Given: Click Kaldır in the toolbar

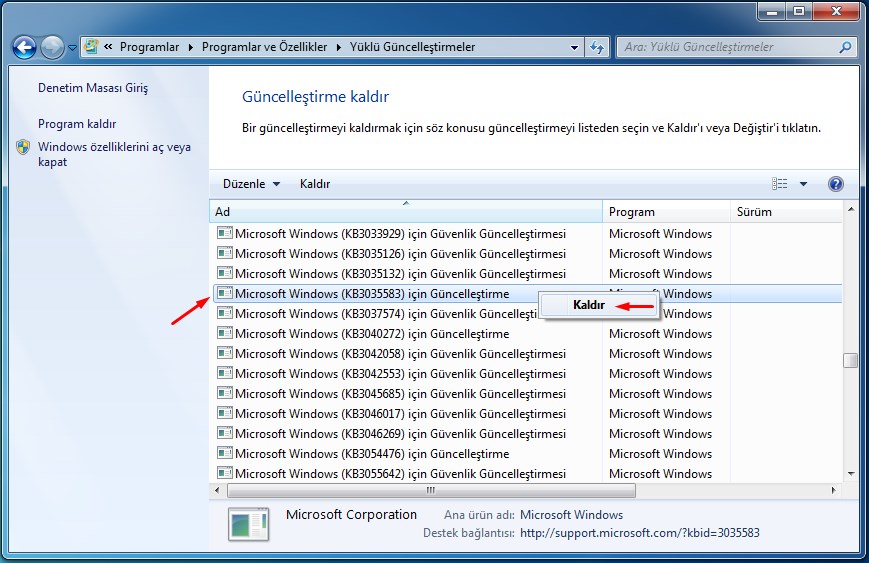Looking at the screenshot, I should [315, 184].
